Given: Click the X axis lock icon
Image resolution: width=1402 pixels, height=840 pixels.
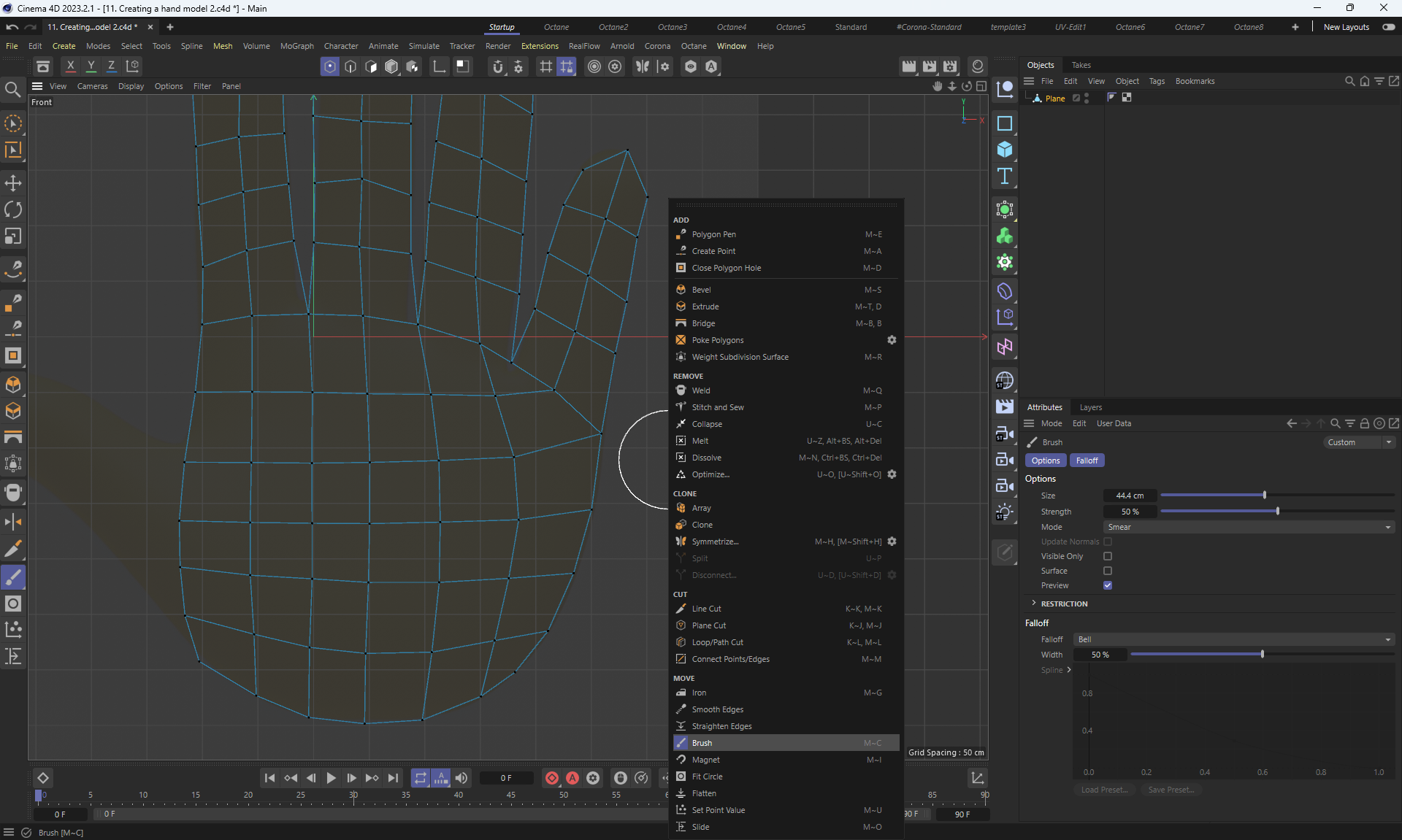Looking at the screenshot, I should (x=71, y=66).
